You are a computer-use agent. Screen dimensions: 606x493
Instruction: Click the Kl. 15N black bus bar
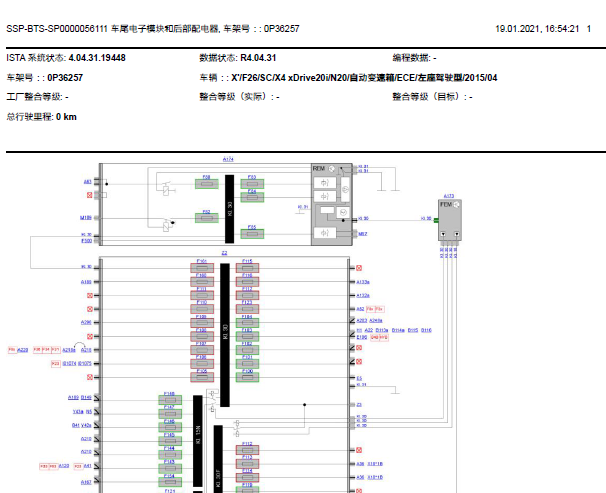[197, 441]
